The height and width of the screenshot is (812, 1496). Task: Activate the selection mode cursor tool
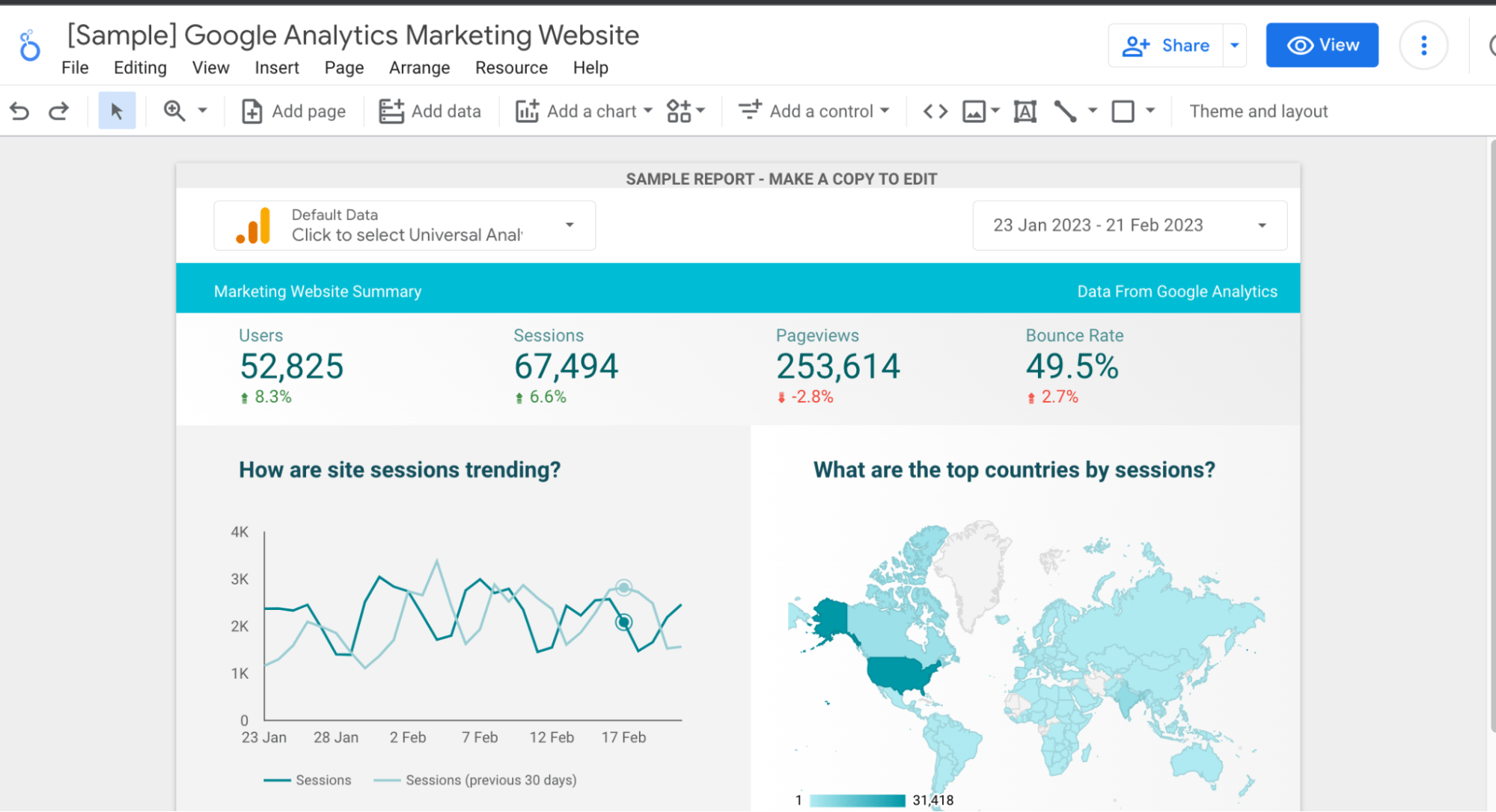tap(117, 112)
